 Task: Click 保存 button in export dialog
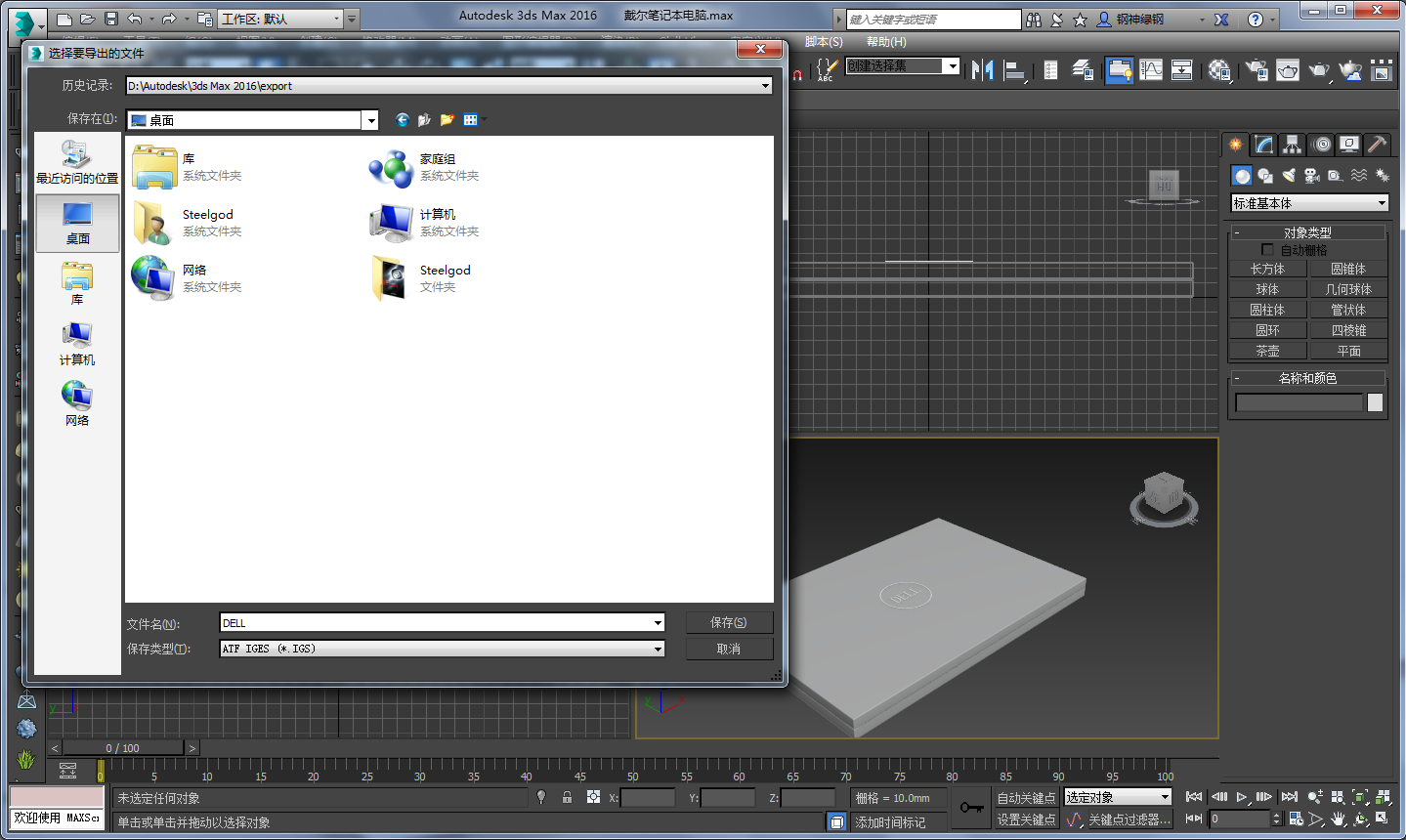point(729,622)
